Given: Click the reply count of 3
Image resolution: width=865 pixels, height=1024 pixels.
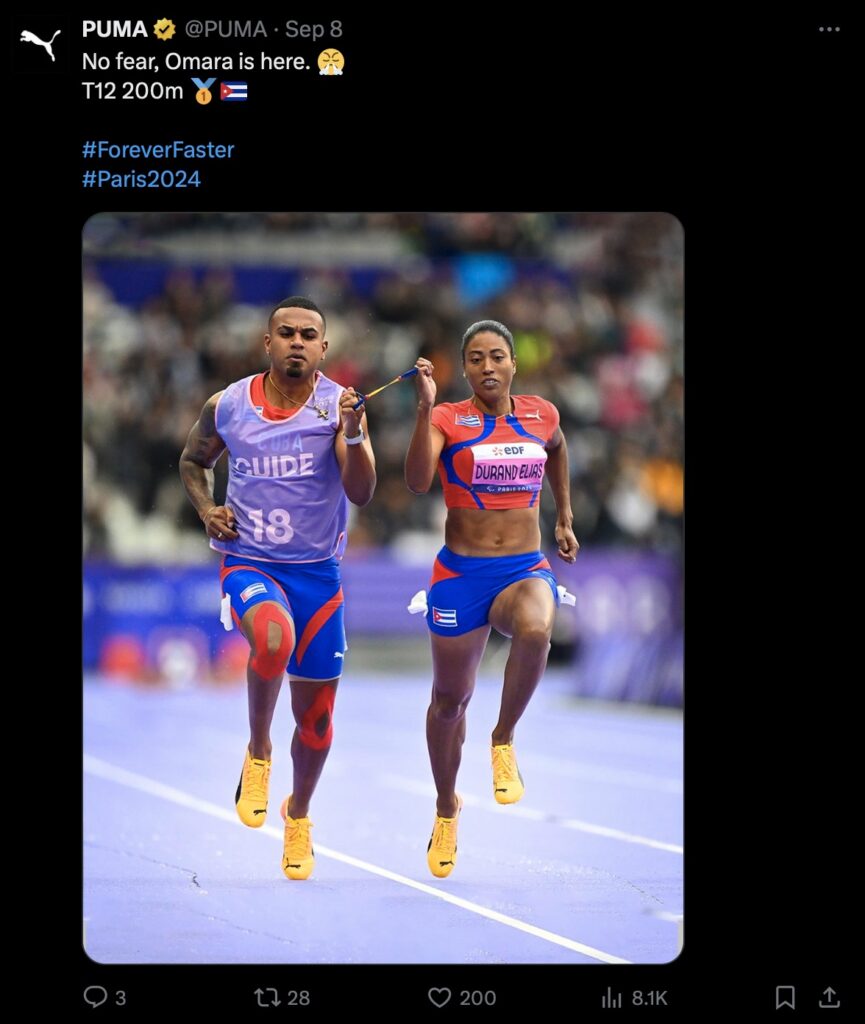Looking at the screenshot, I should pyautogui.click(x=120, y=998).
